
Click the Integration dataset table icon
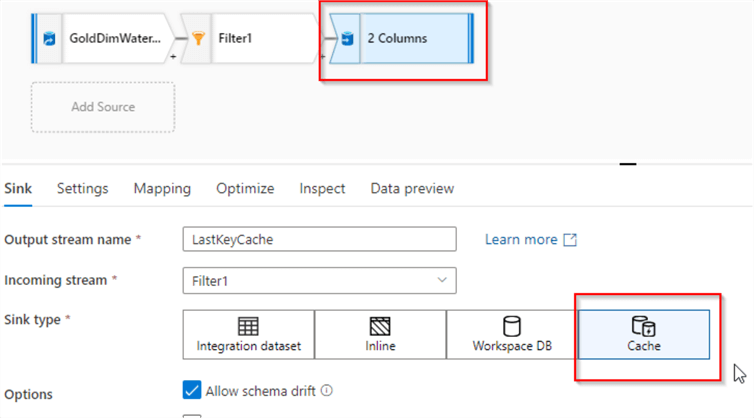pos(248,327)
